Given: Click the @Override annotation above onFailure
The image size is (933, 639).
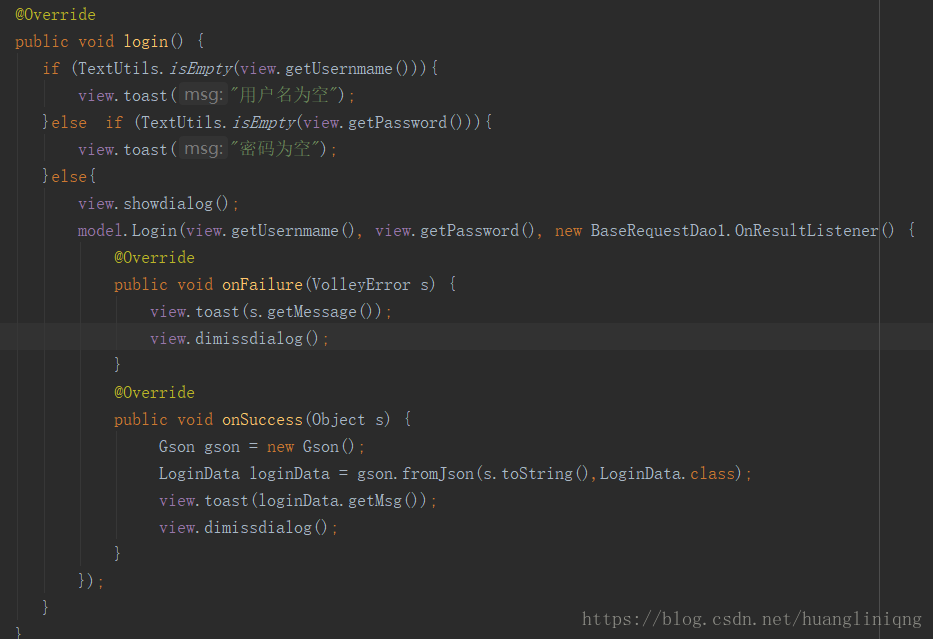Looking at the screenshot, I should (154, 258).
